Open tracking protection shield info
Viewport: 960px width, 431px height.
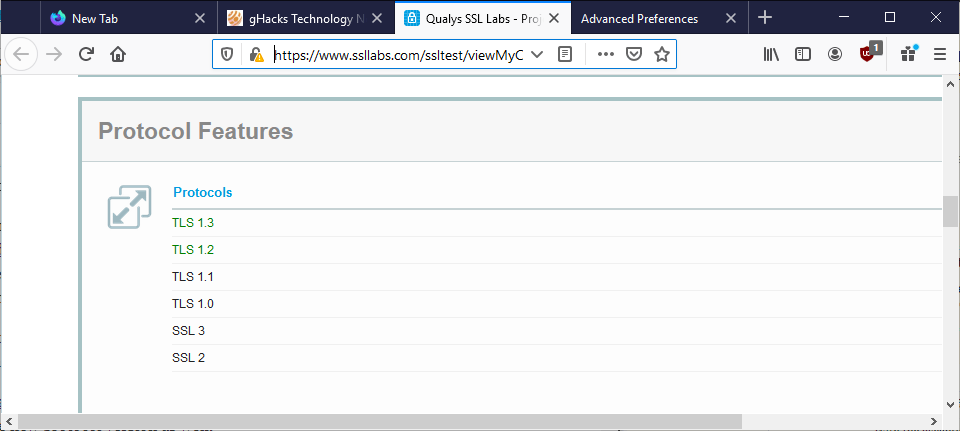click(227, 54)
